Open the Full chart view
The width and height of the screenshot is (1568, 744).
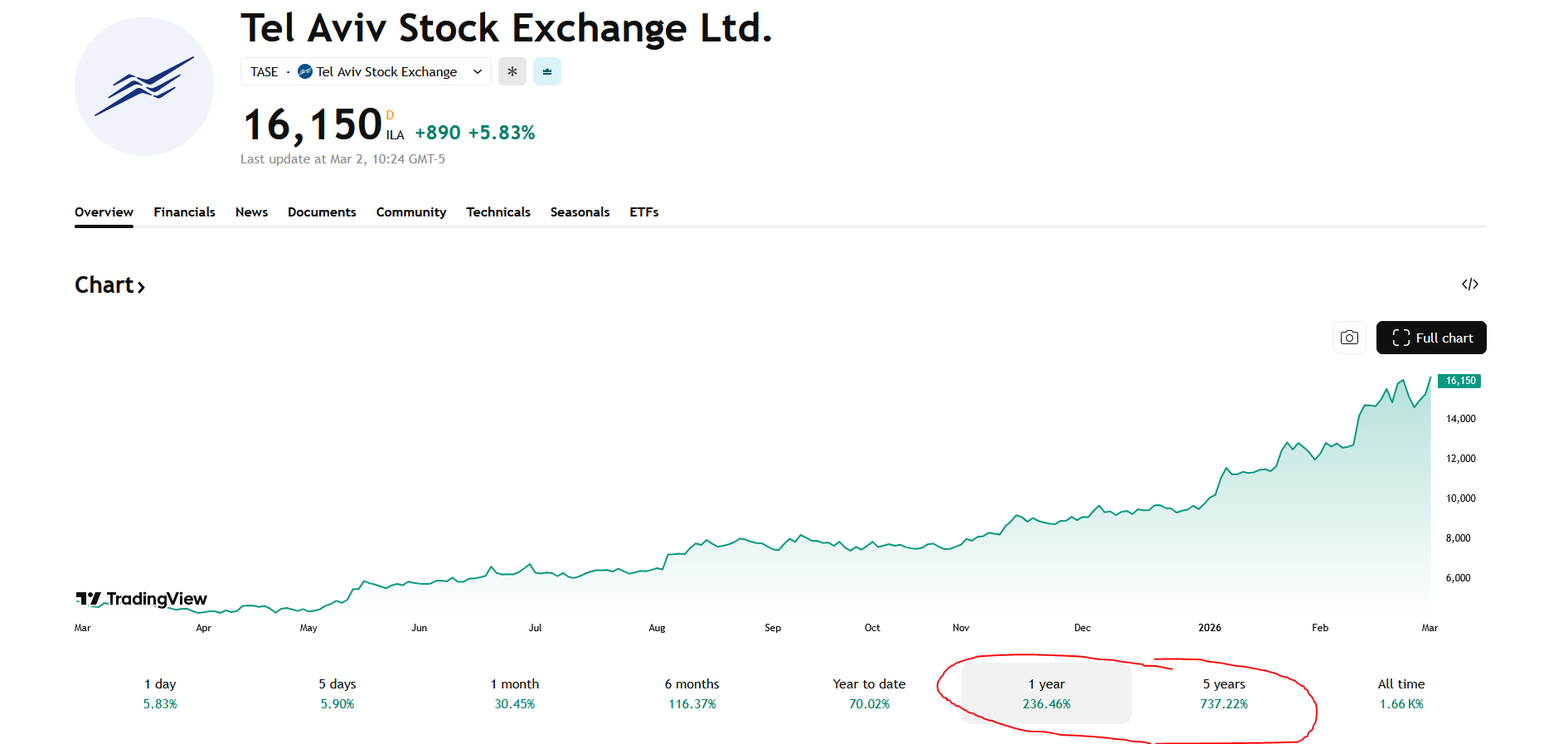click(x=1431, y=338)
